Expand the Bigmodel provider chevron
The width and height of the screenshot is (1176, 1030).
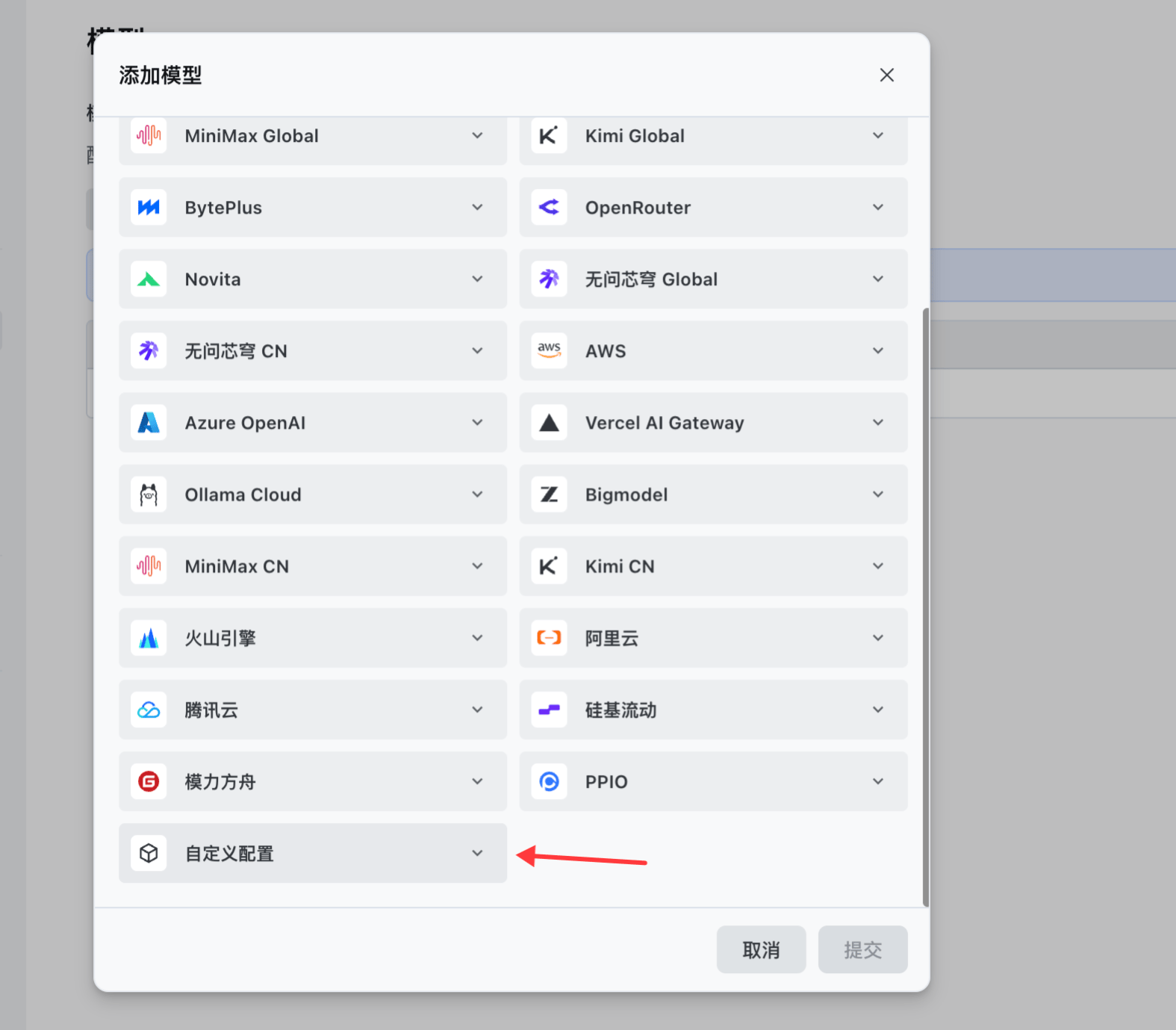click(878, 494)
